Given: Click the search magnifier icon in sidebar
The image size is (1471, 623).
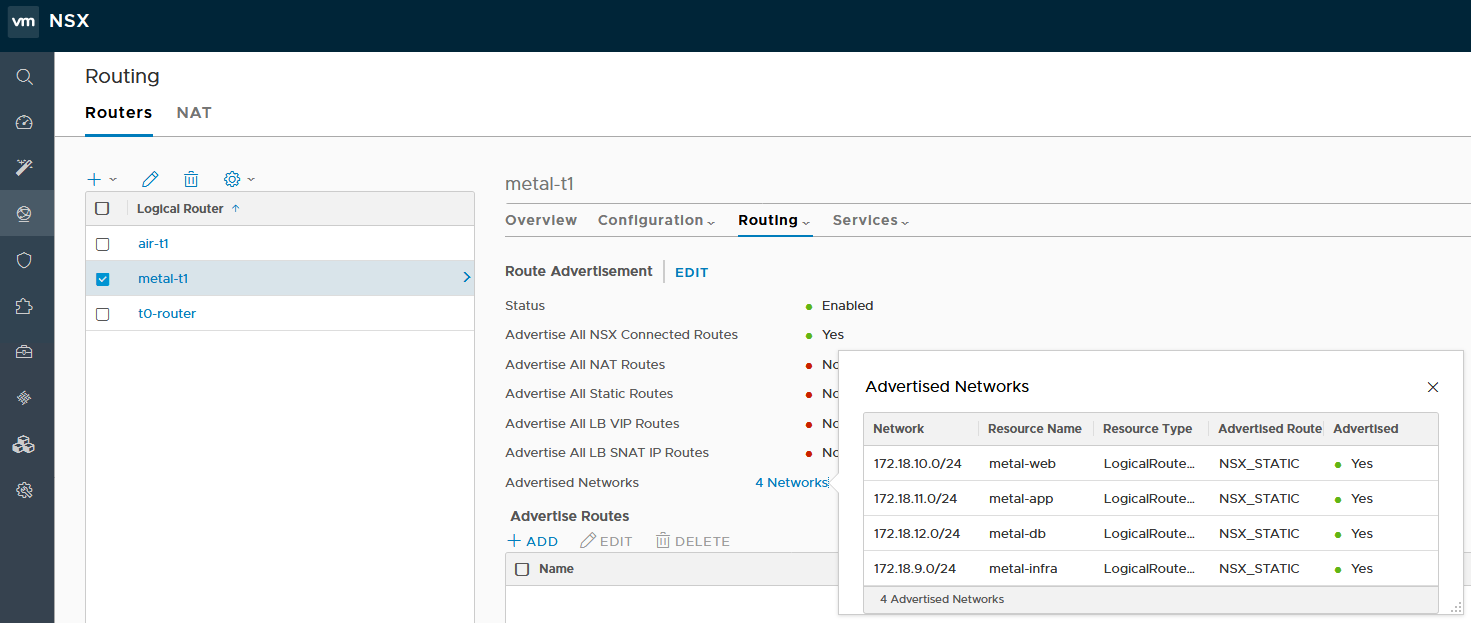Looking at the screenshot, I should 25,77.
